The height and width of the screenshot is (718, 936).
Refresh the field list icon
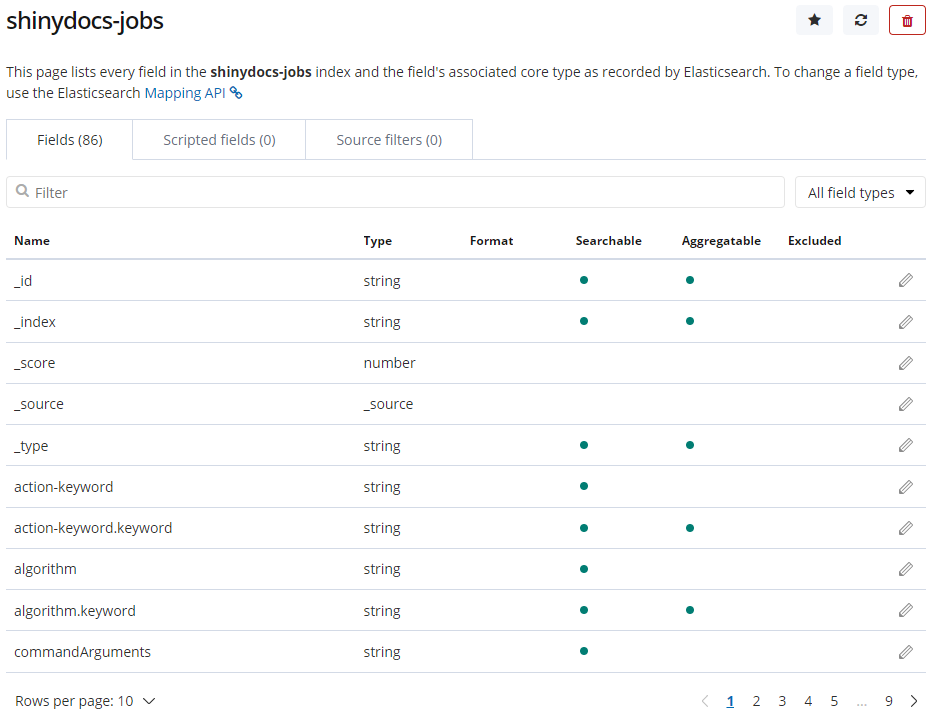coord(861,20)
